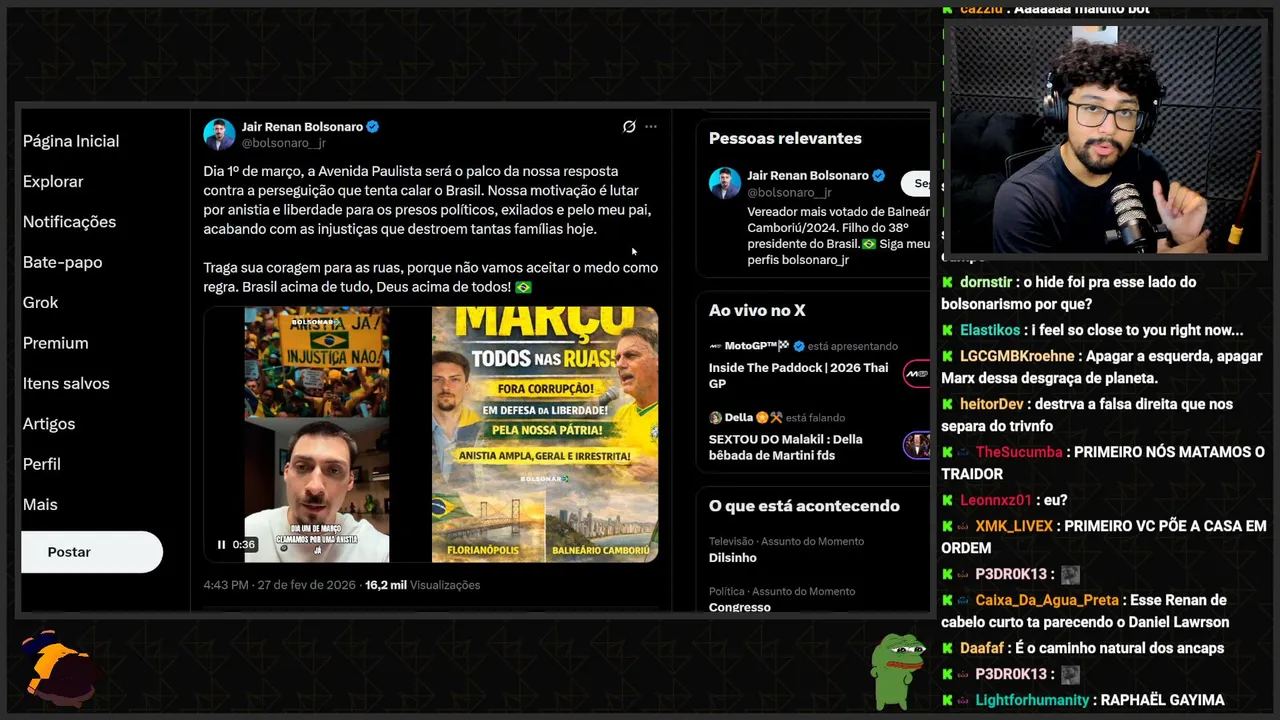Click O que está acontecendo heading
The image size is (1280, 720).
[x=804, y=506]
